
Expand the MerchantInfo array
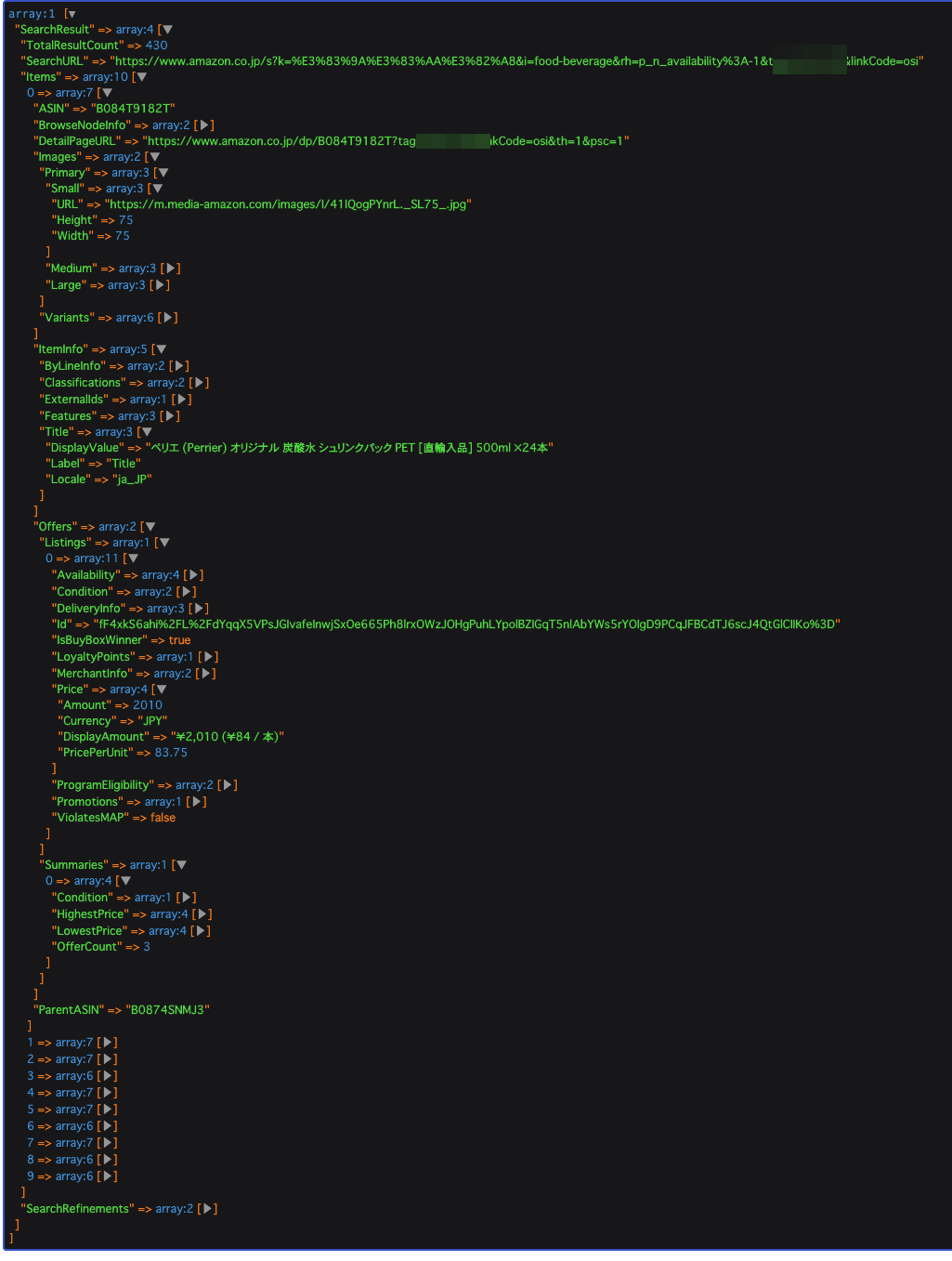point(206,674)
